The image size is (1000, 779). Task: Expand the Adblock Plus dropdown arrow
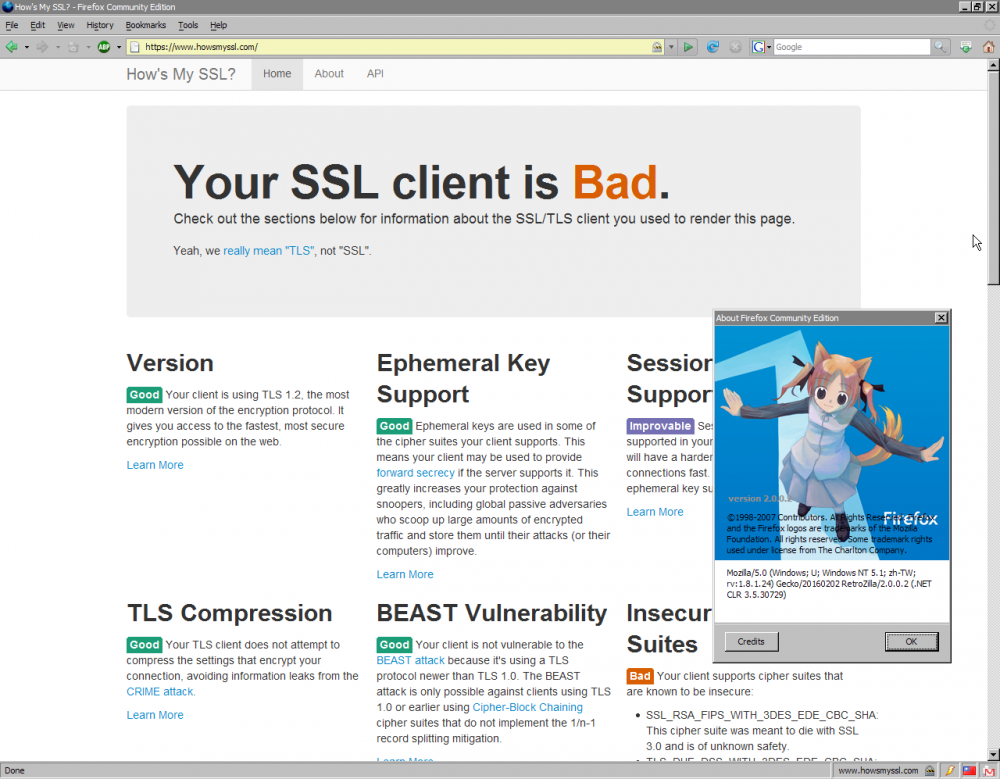click(x=119, y=47)
